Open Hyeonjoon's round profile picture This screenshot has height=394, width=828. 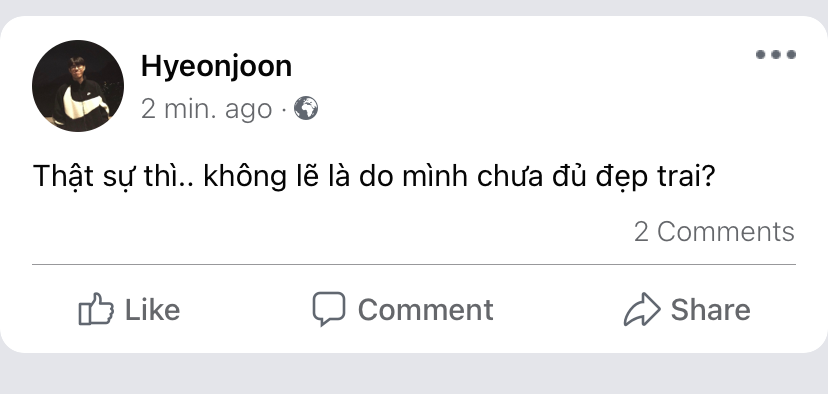tap(78, 86)
